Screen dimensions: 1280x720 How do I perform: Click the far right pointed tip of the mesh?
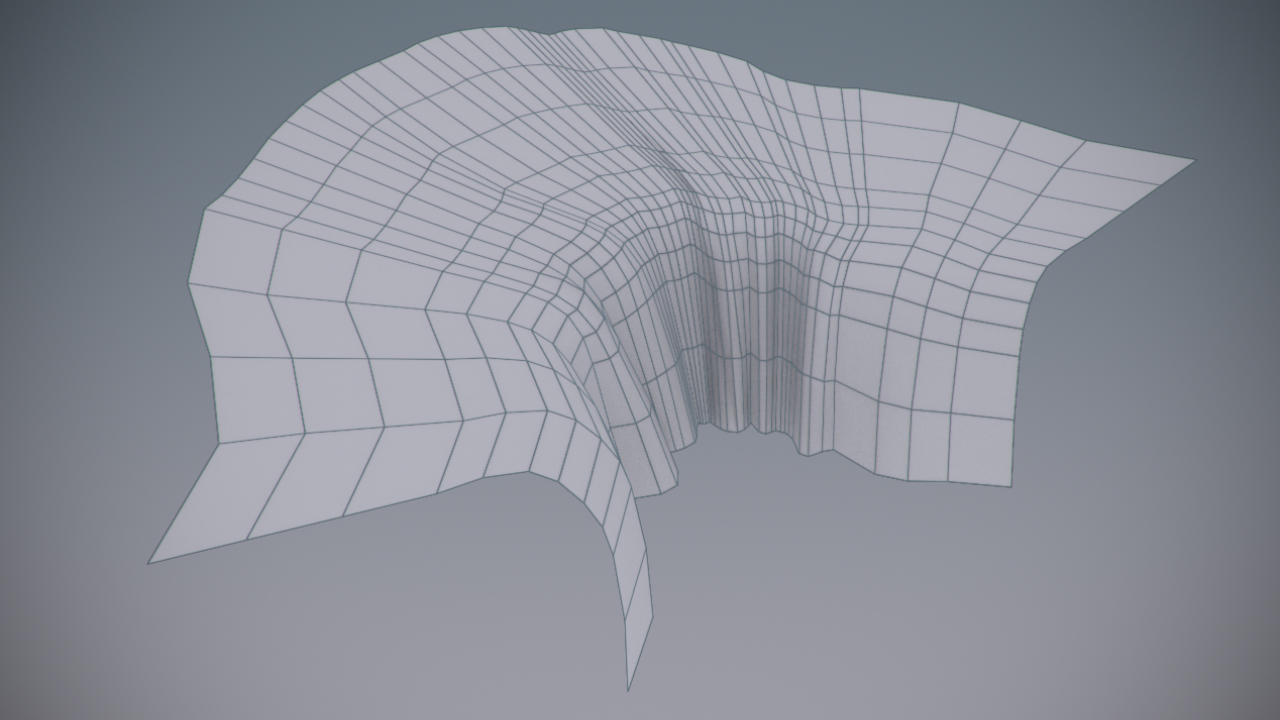[x=1190, y=161]
